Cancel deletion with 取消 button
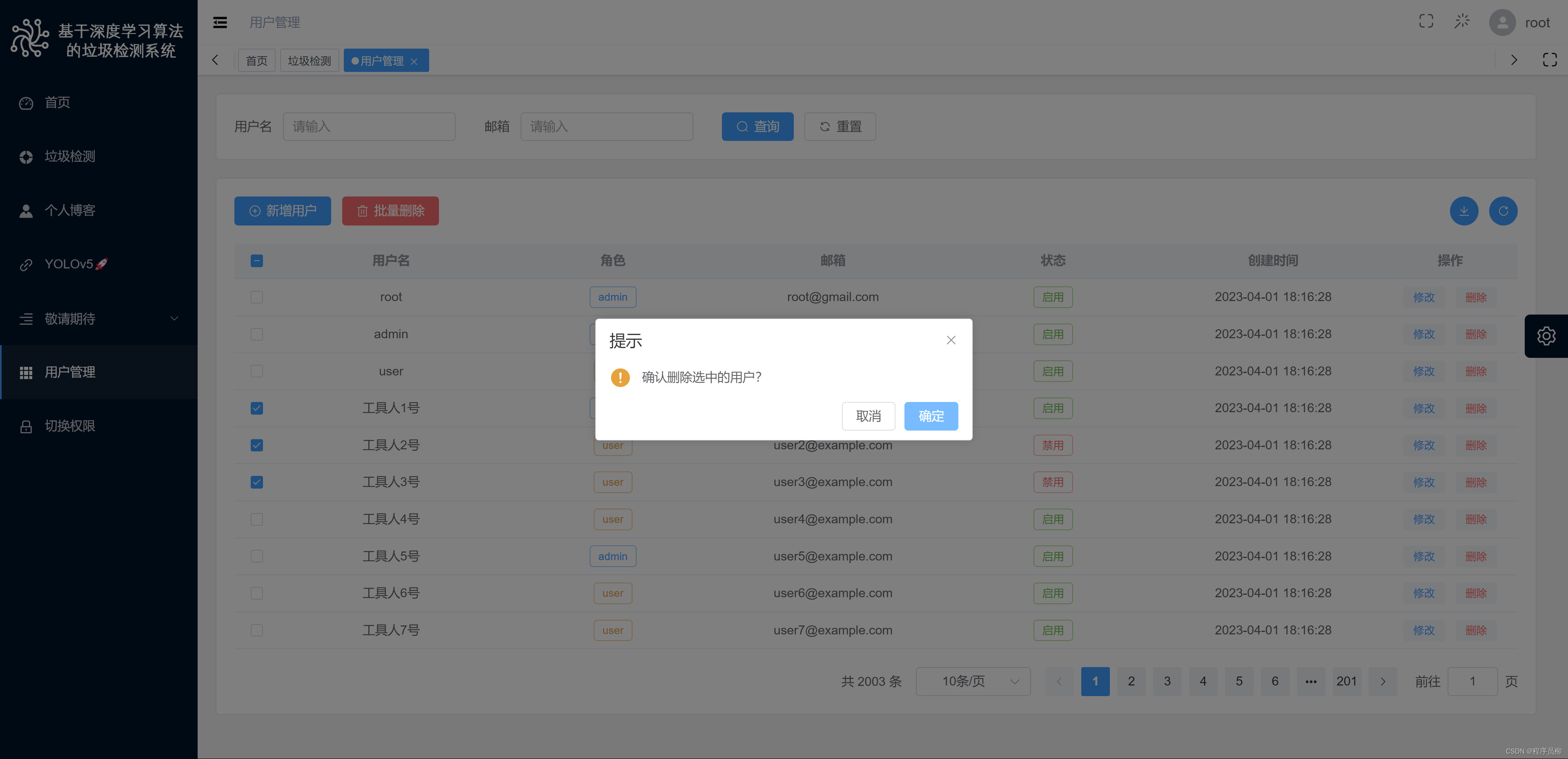This screenshot has height=759, width=1568. pyautogui.click(x=868, y=416)
